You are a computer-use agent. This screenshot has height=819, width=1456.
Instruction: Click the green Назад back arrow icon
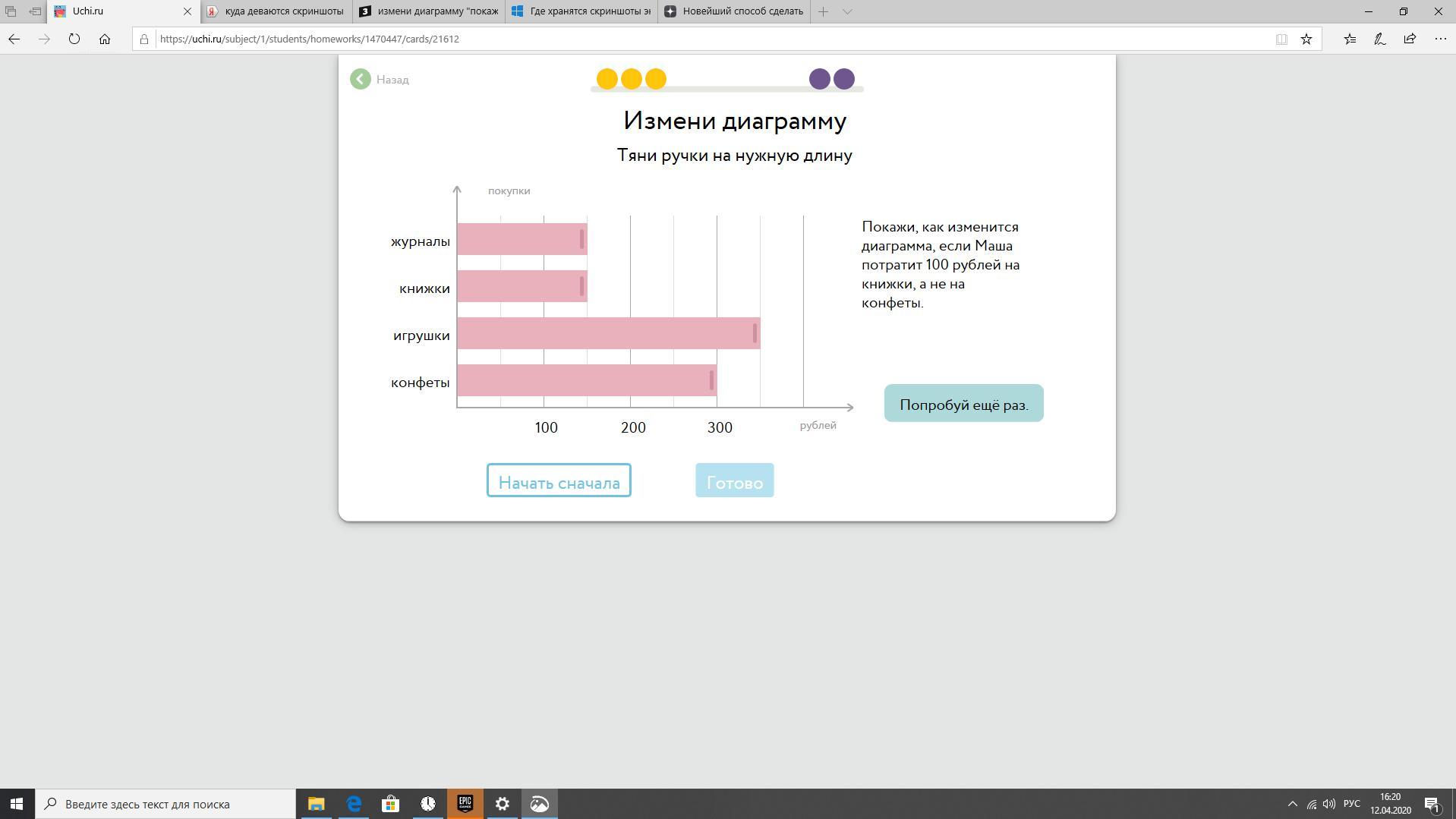tap(361, 79)
